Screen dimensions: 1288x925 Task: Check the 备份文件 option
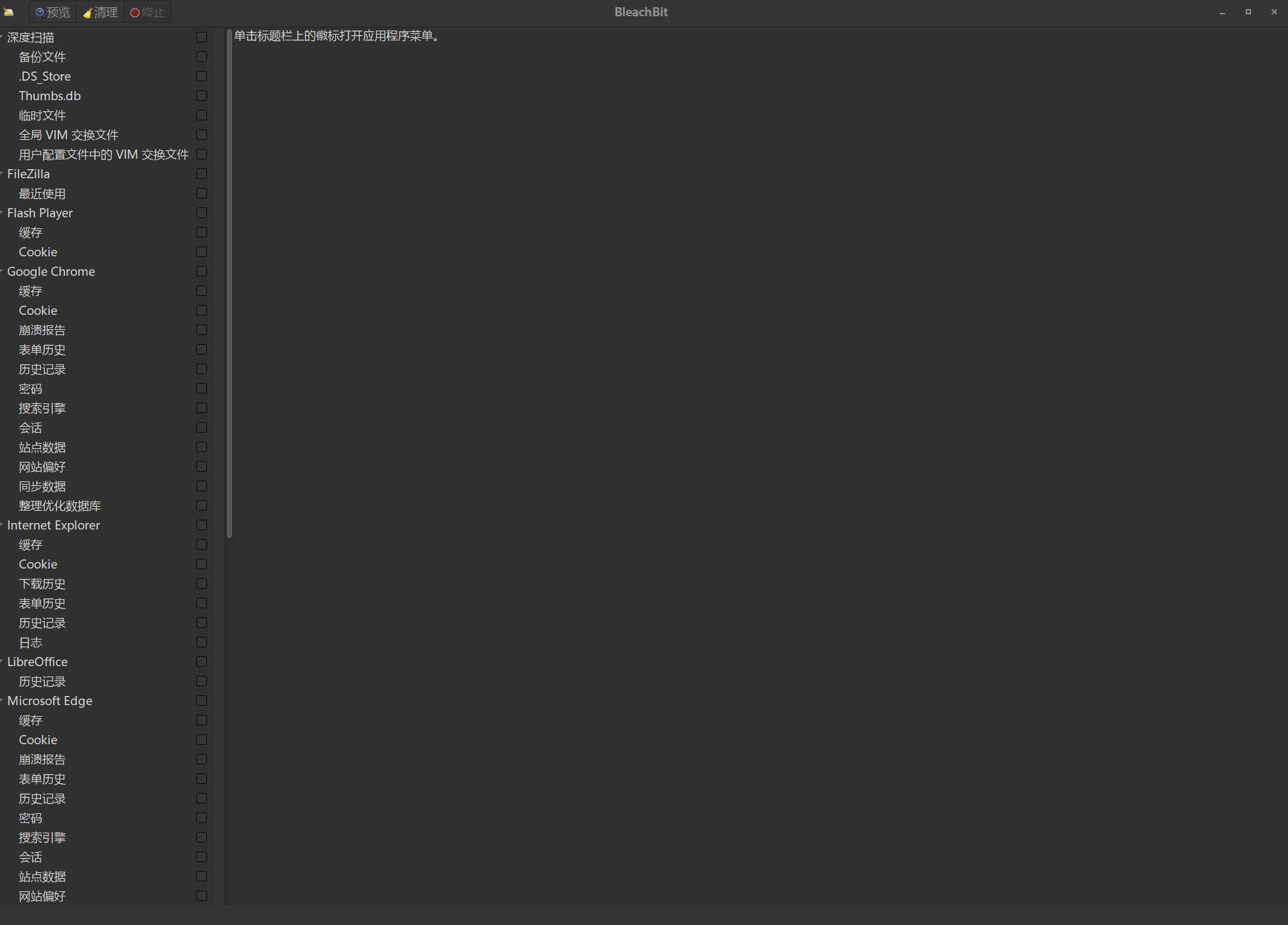(202, 57)
